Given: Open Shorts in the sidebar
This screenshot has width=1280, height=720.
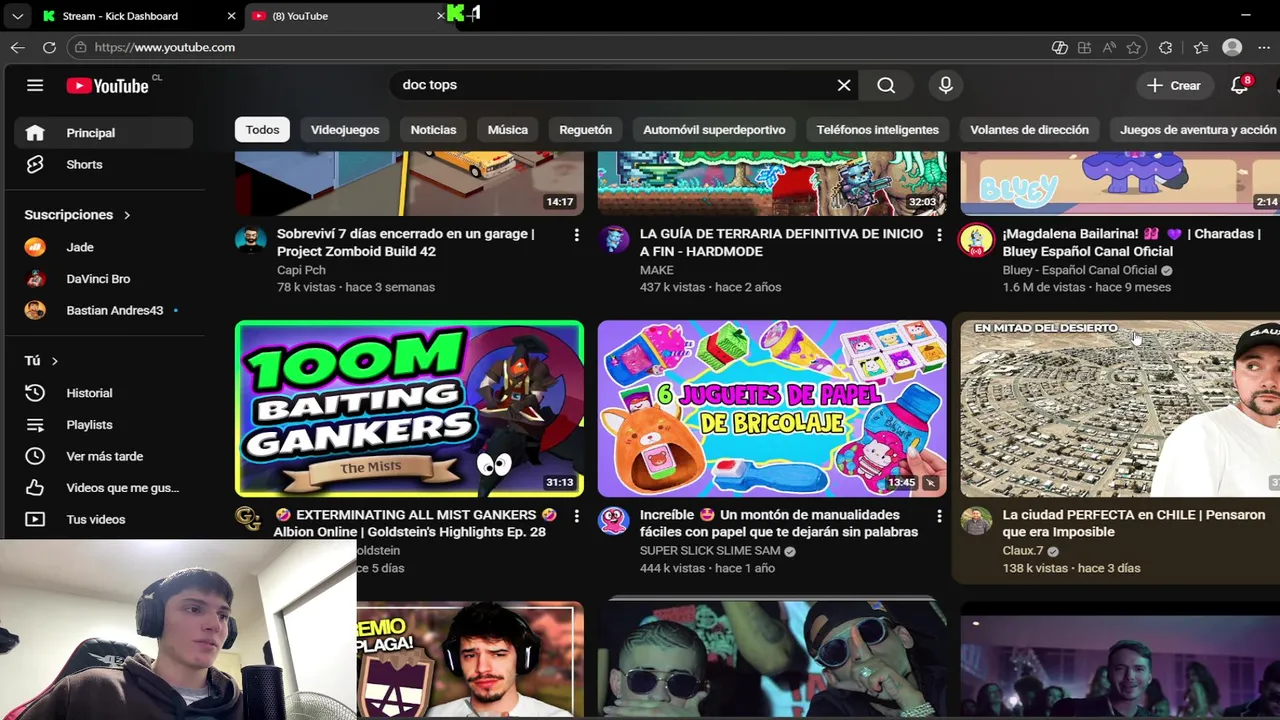Looking at the screenshot, I should 103,164.
